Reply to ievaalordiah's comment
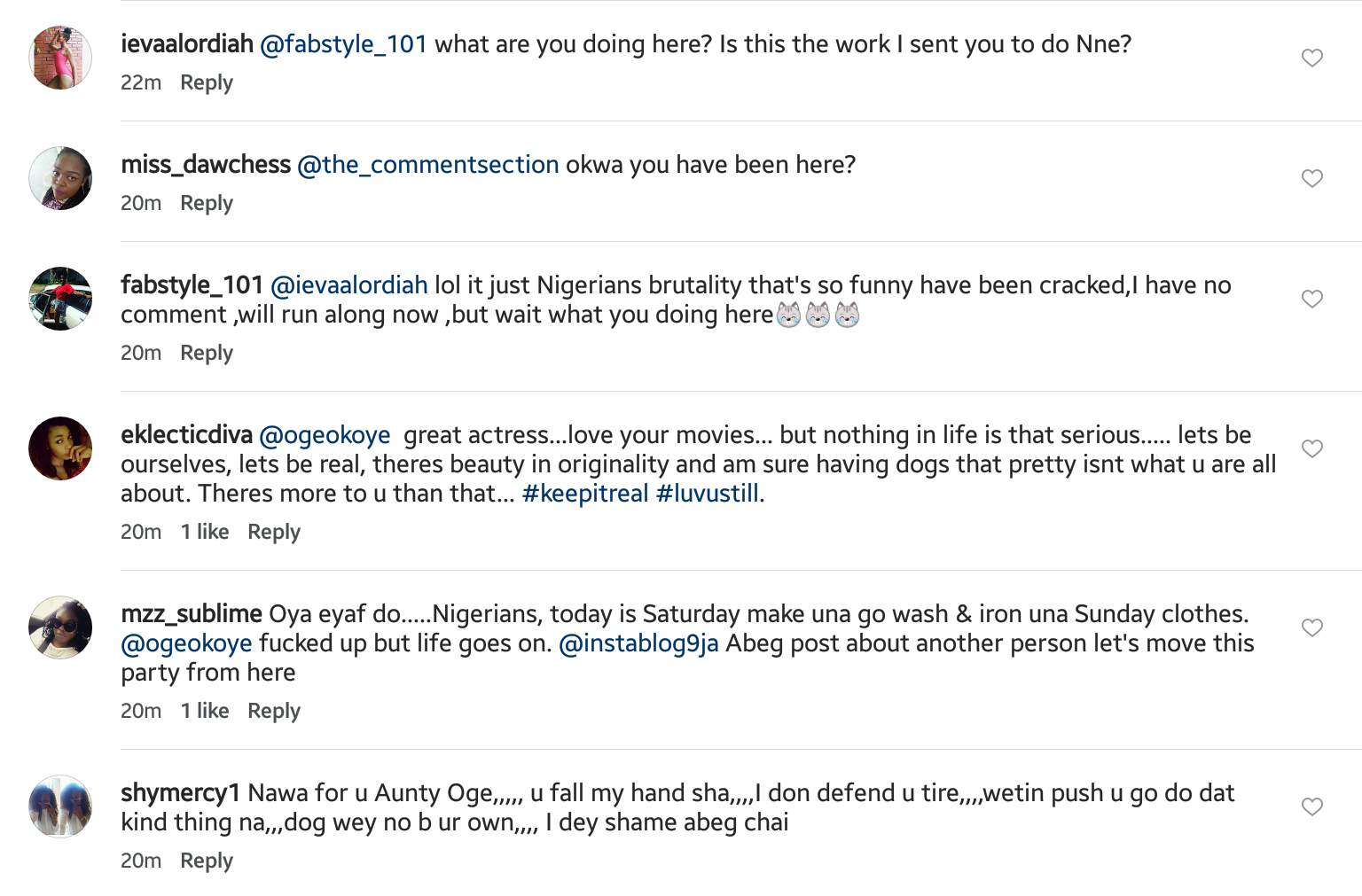 coord(207,83)
